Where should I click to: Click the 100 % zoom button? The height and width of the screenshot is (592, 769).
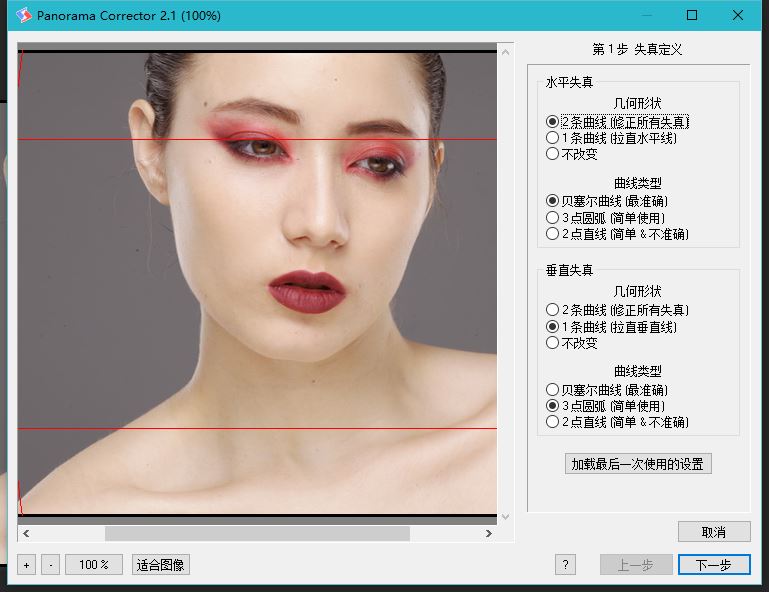pos(94,565)
